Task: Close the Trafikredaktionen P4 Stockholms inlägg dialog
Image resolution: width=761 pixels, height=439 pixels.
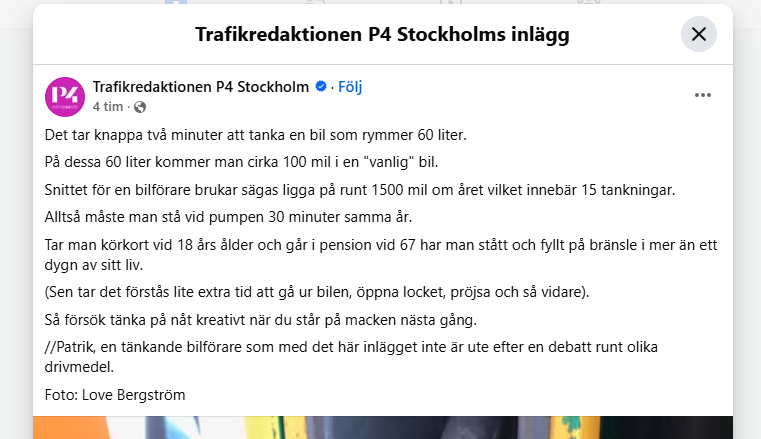Action: point(698,34)
